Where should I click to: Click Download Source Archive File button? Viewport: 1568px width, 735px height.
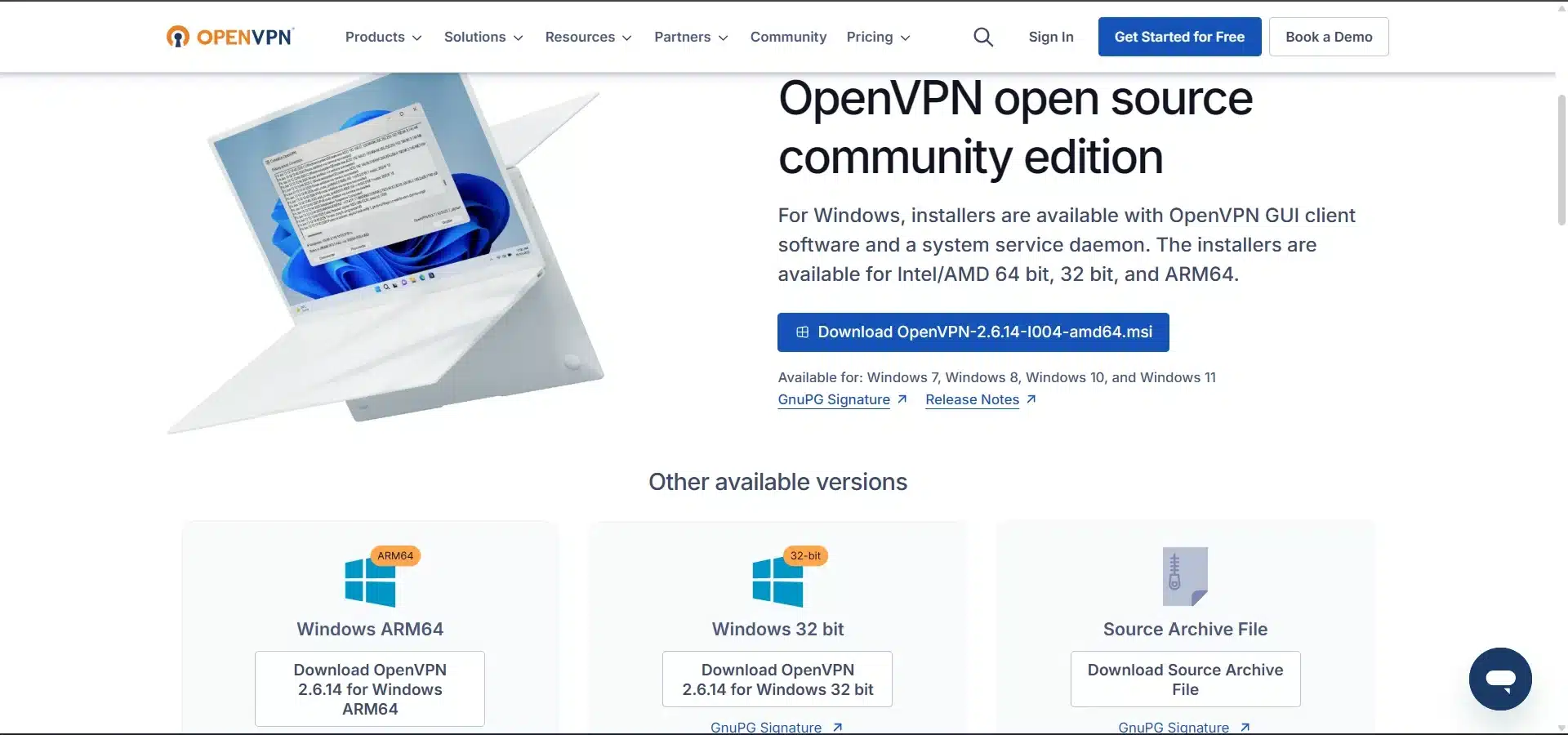(x=1185, y=679)
